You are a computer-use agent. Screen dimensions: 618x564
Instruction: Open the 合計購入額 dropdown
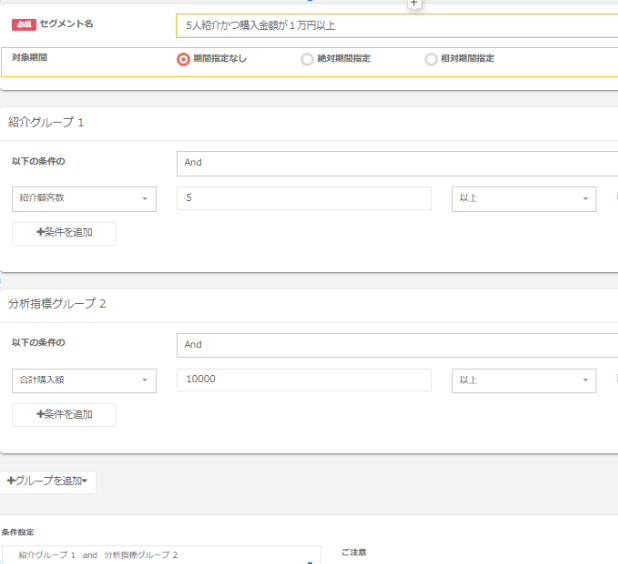tap(84, 381)
